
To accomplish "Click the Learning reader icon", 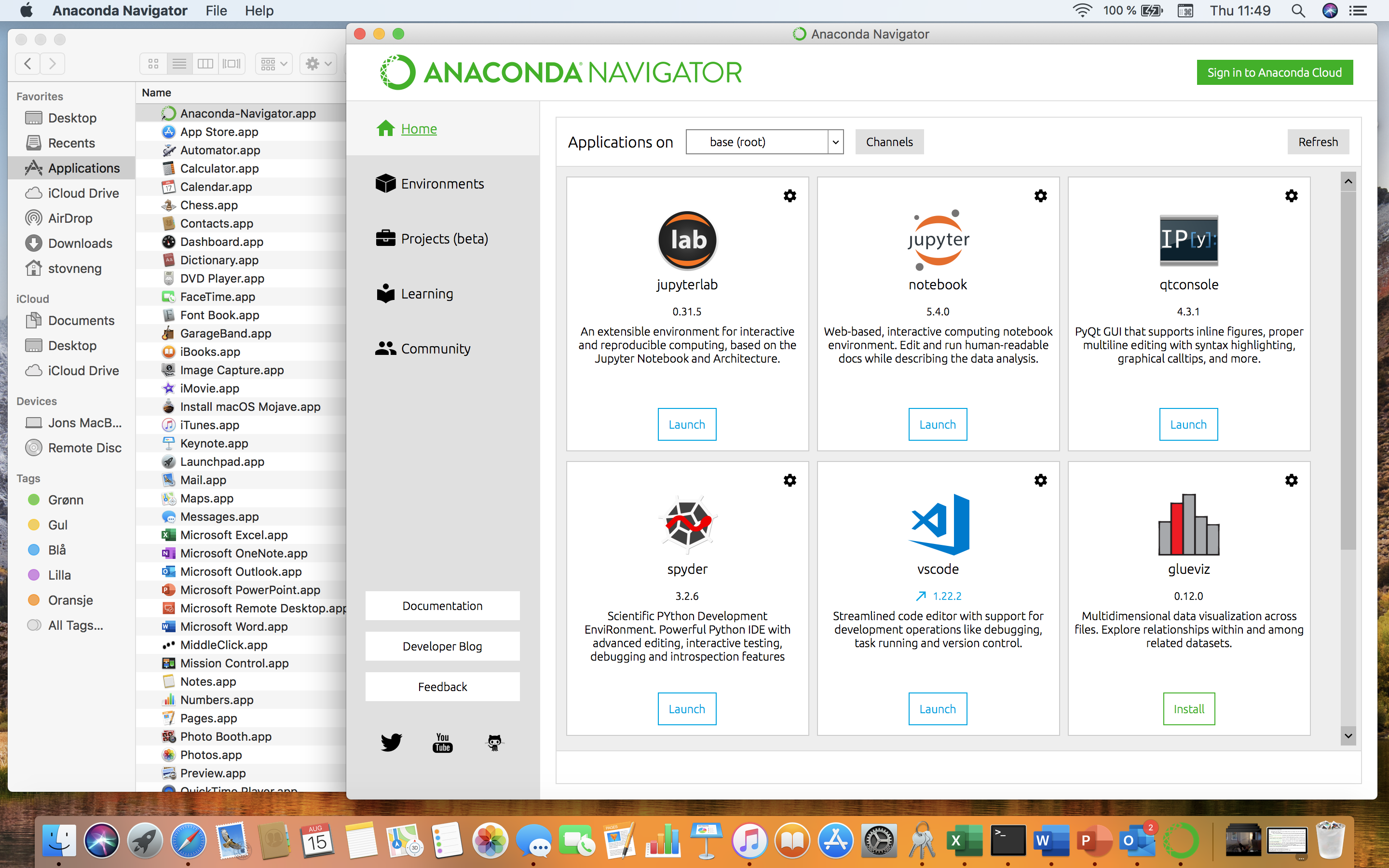I will tap(386, 293).
